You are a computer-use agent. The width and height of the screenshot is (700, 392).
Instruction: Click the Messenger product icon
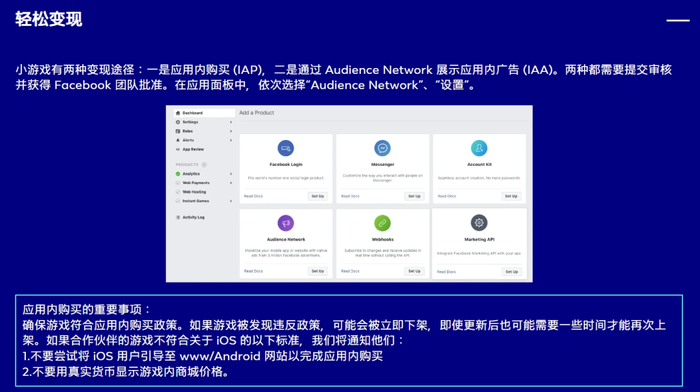click(382, 148)
